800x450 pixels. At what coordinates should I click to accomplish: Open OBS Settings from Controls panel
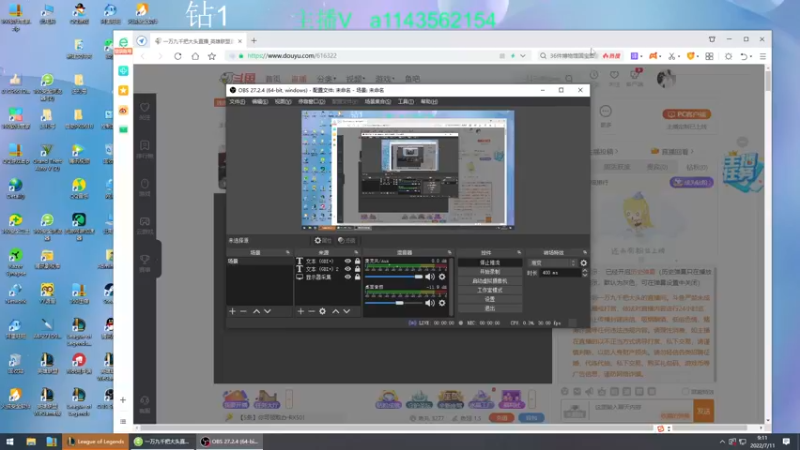click(490, 299)
